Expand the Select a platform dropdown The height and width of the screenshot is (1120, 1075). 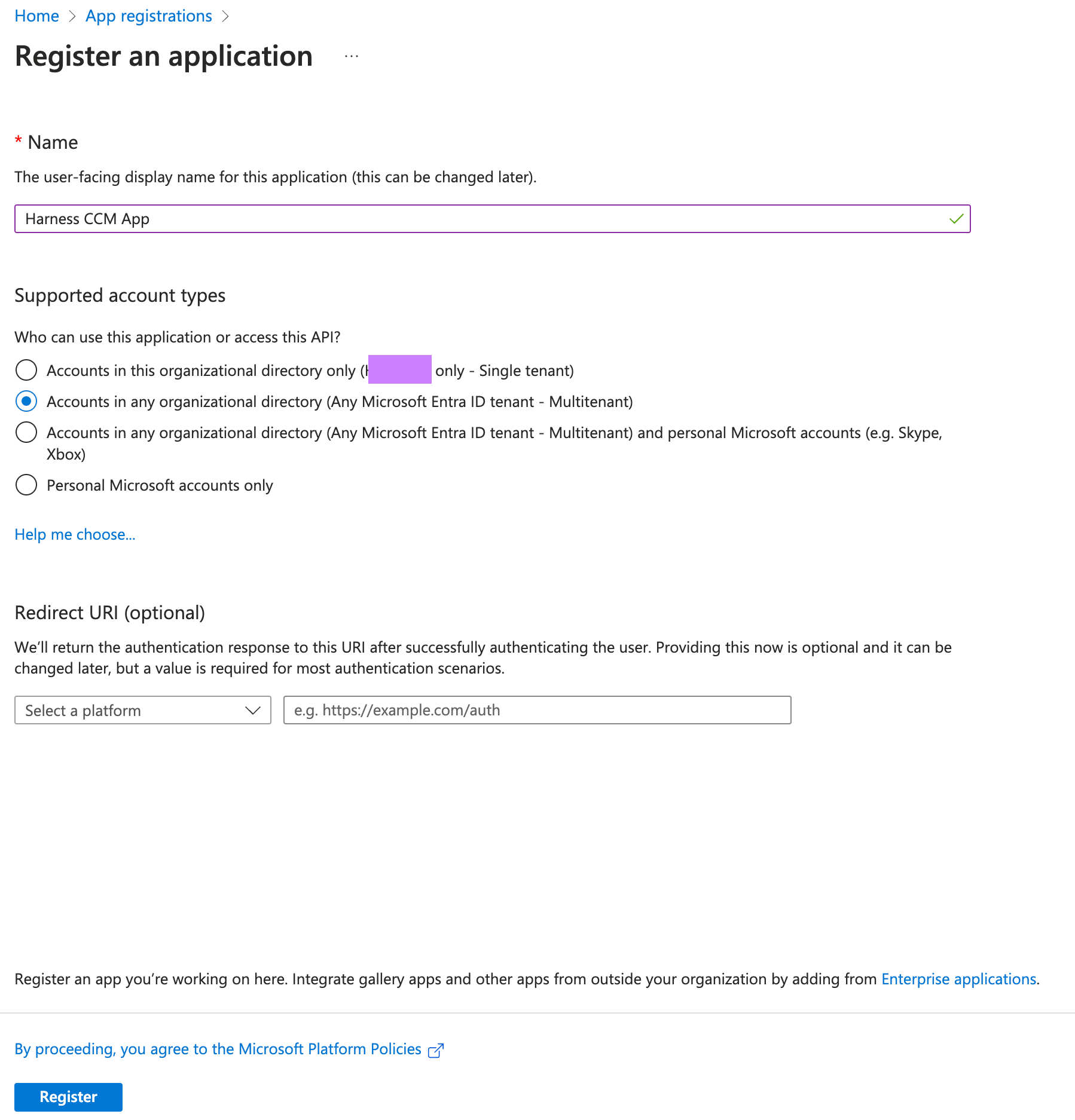(x=142, y=710)
